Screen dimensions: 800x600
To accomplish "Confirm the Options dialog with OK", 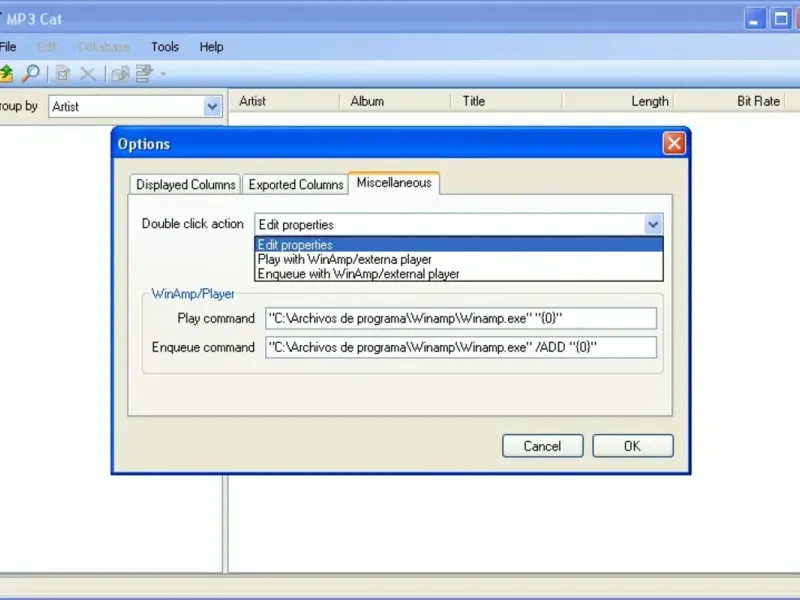I will coord(633,446).
